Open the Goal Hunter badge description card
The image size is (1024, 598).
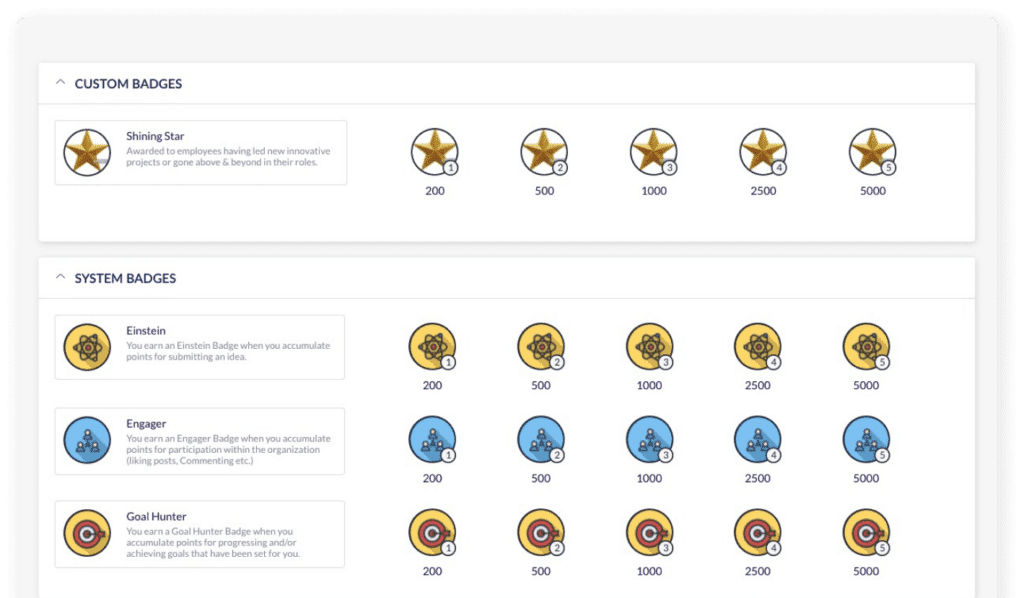(x=200, y=534)
